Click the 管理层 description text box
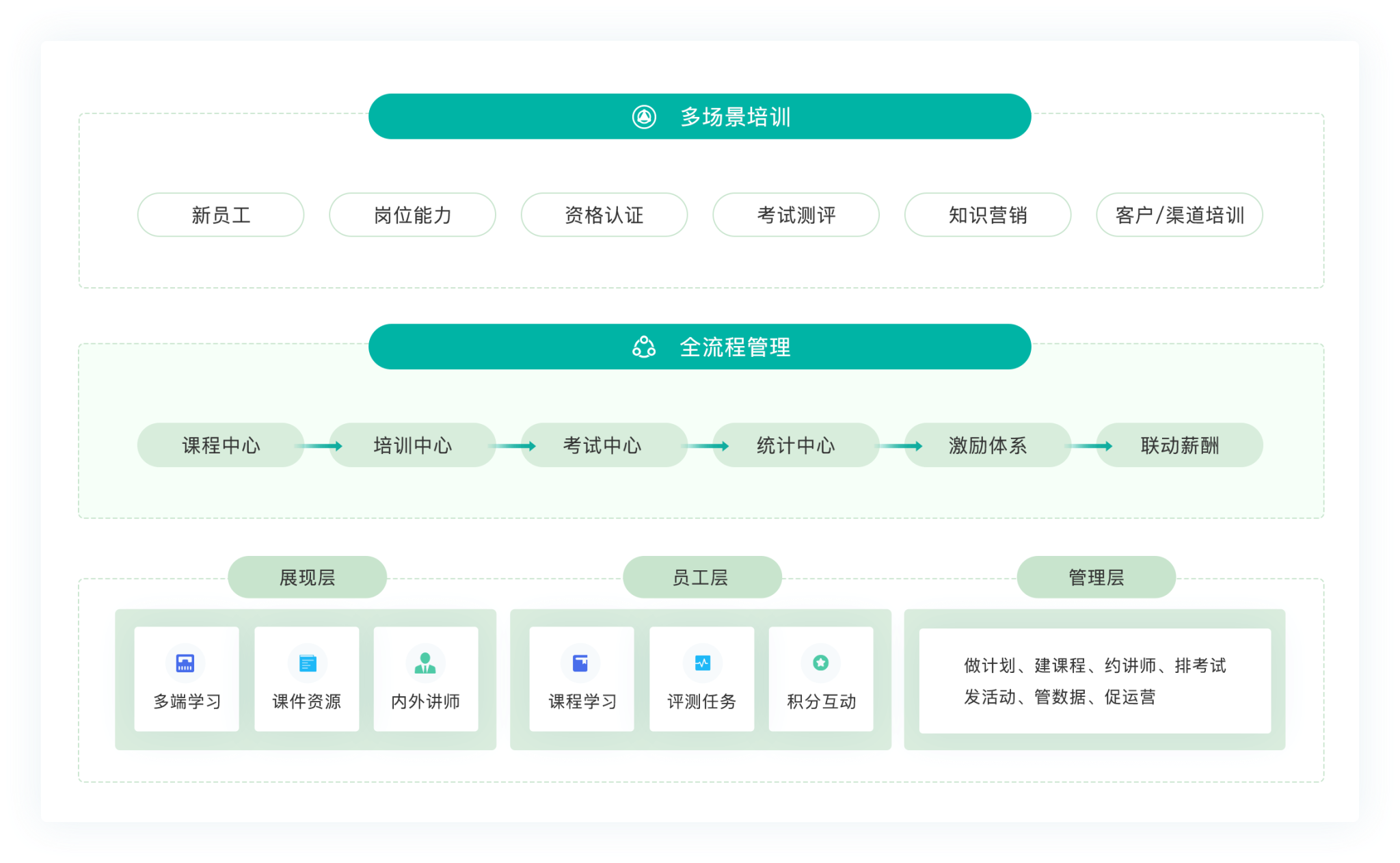This screenshot has width=1400, height=863. point(1094,680)
